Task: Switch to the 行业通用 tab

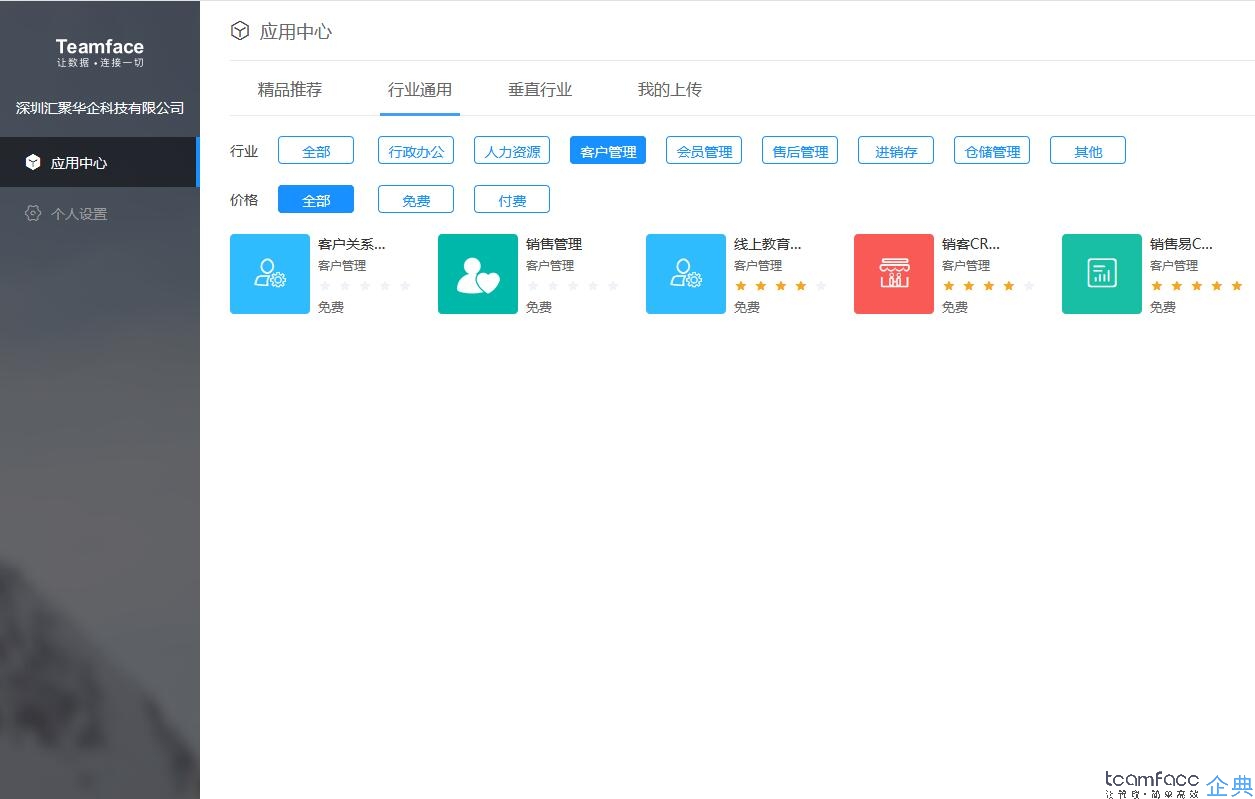Action: tap(420, 90)
